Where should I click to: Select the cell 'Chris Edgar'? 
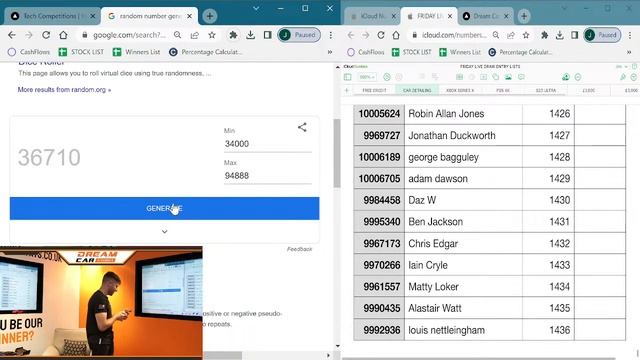pyautogui.click(x=463, y=243)
